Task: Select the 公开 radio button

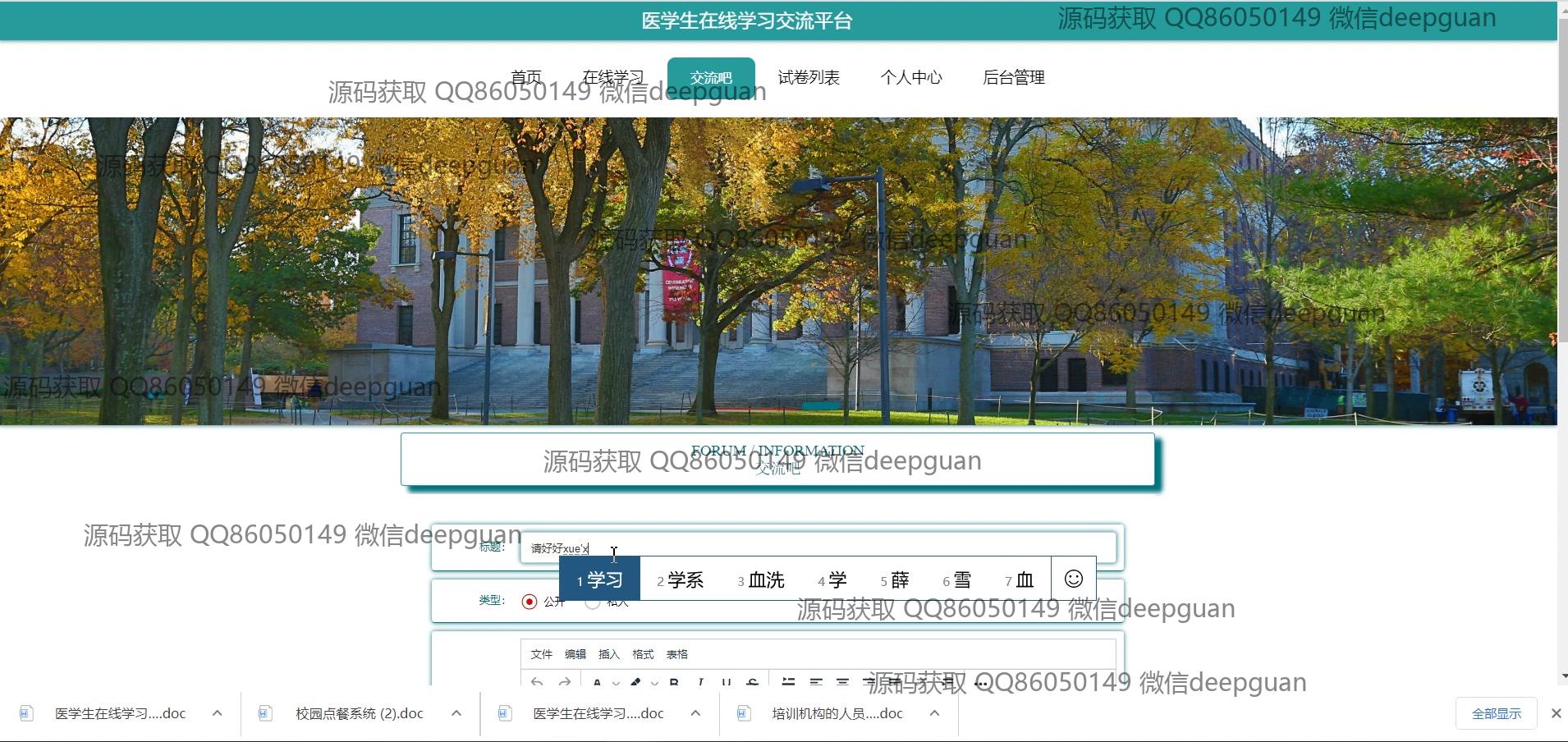Action: coord(530,602)
